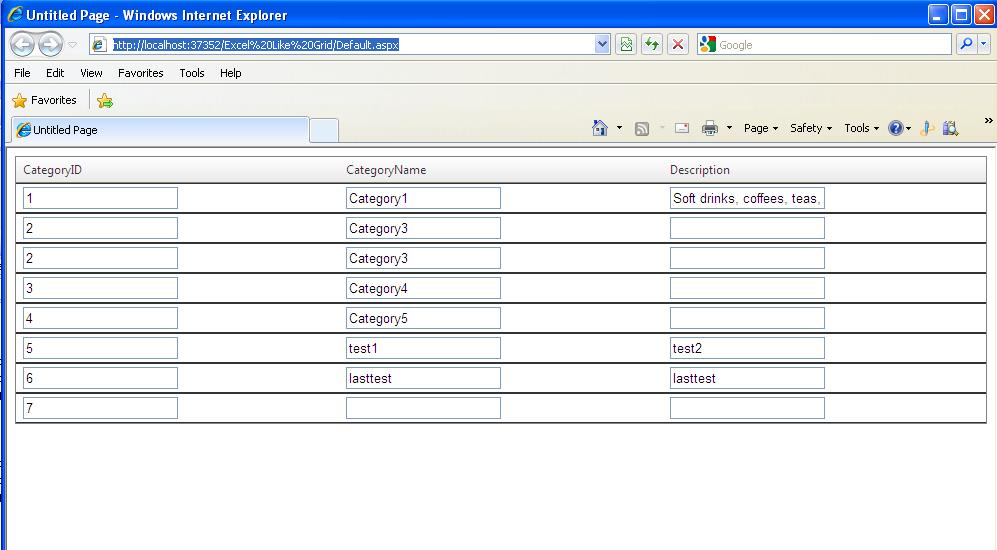Viewport: 997px width, 550px height.
Task: Click the empty Description field beside Category4
Action: [x=747, y=288]
